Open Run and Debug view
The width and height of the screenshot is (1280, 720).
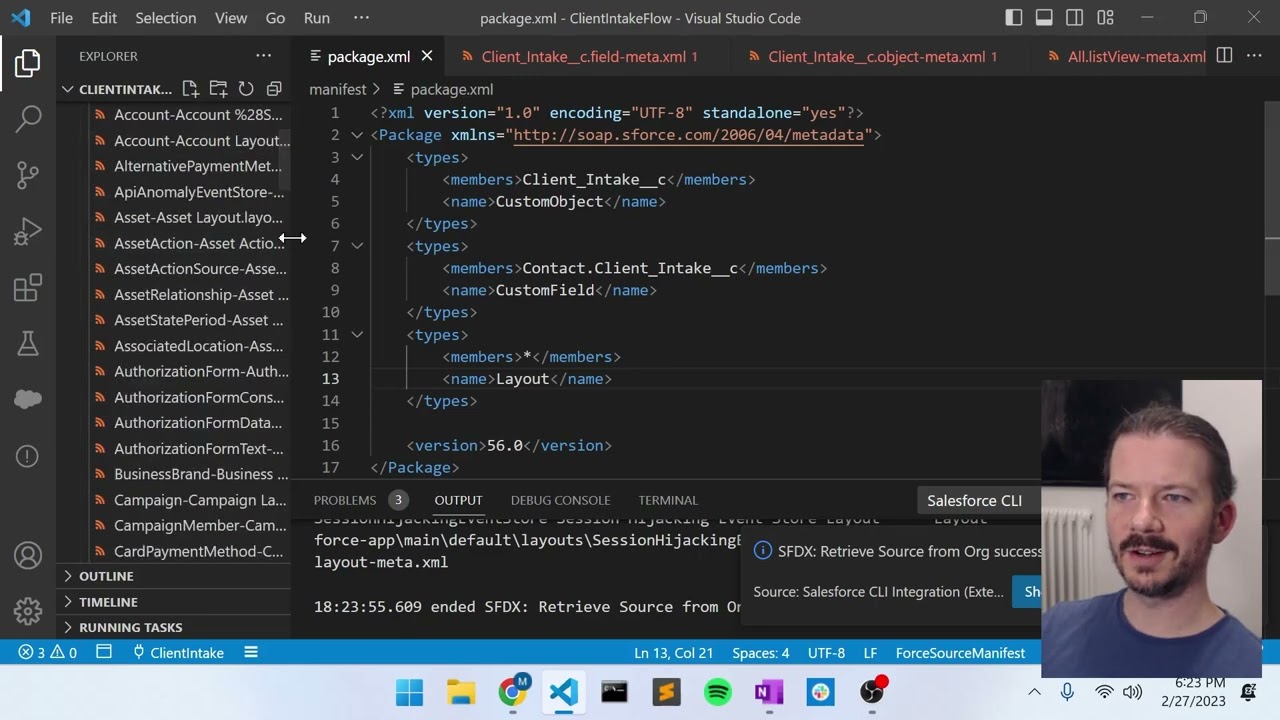click(x=28, y=232)
